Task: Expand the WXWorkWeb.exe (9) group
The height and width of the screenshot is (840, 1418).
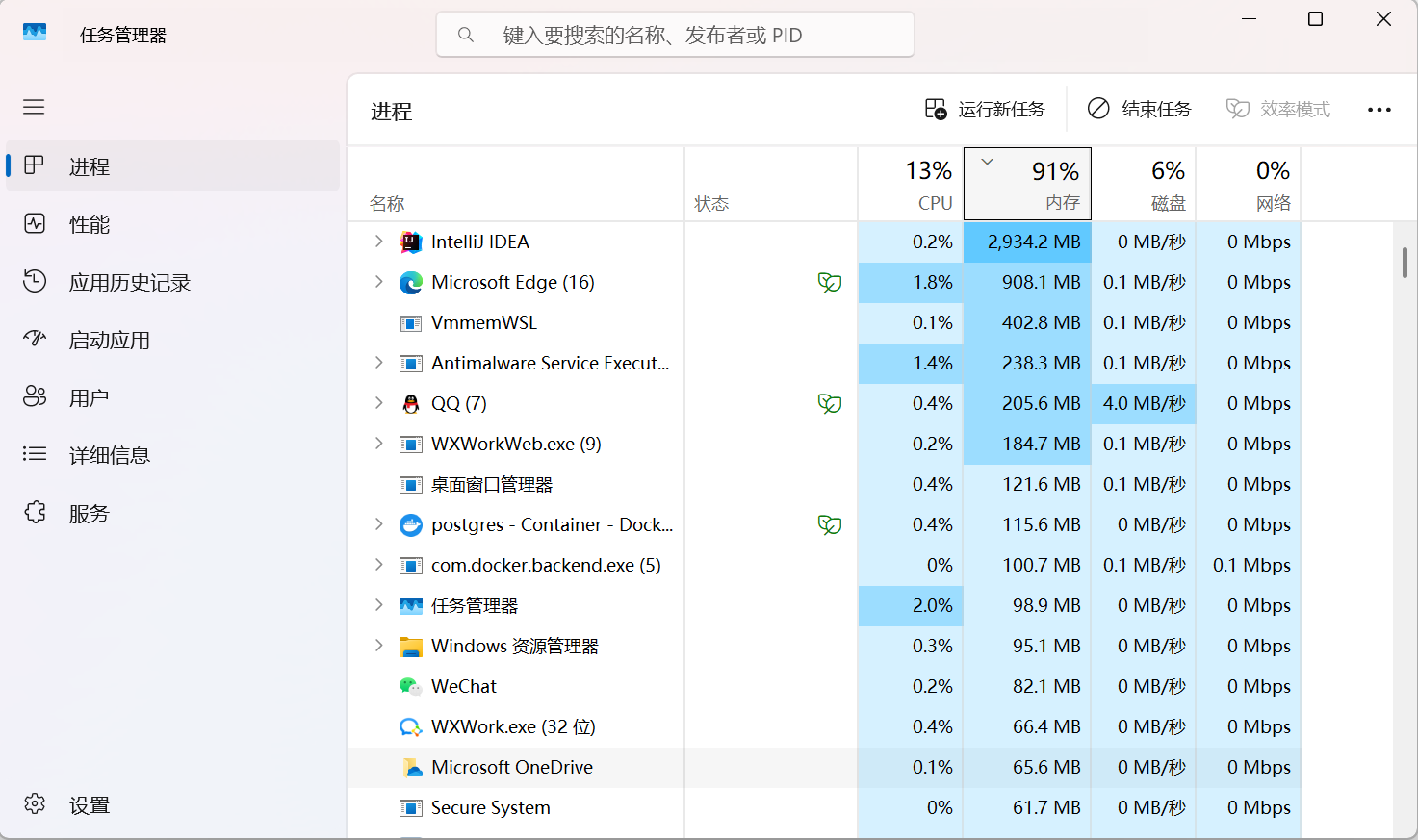Action: 378,444
